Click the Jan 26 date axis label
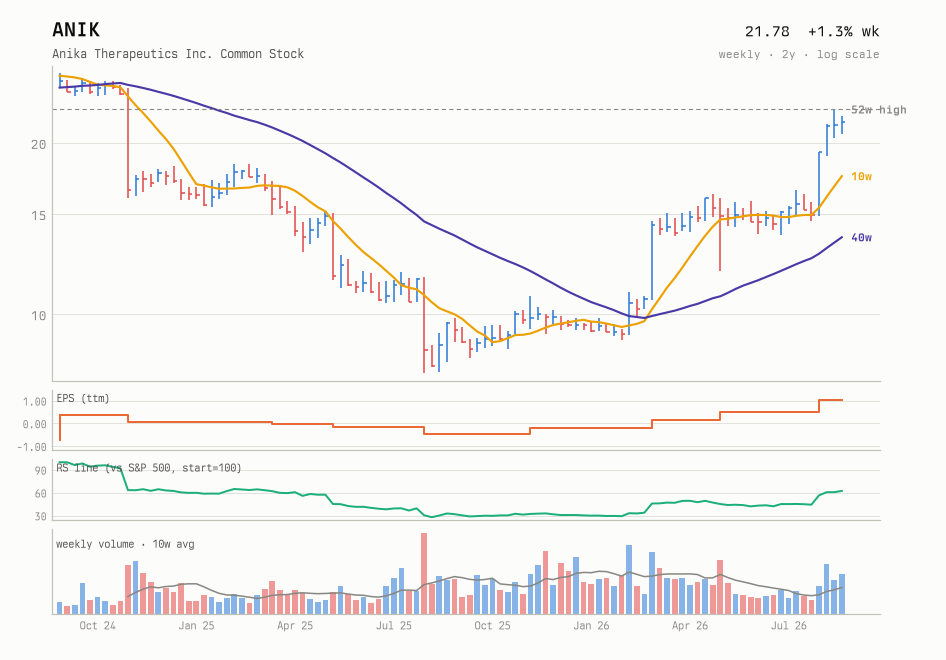Viewport: 946px width, 660px height. point(591,626)
